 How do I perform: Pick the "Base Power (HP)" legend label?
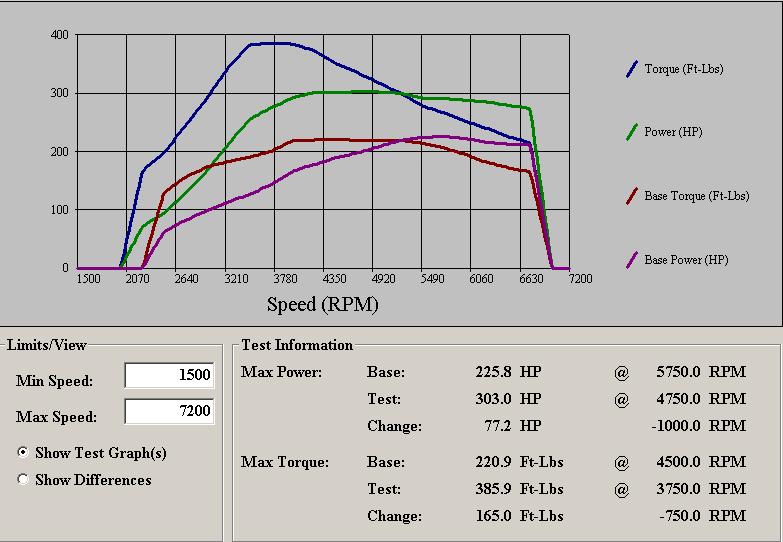pyautogui.click(x=686, y=260)
